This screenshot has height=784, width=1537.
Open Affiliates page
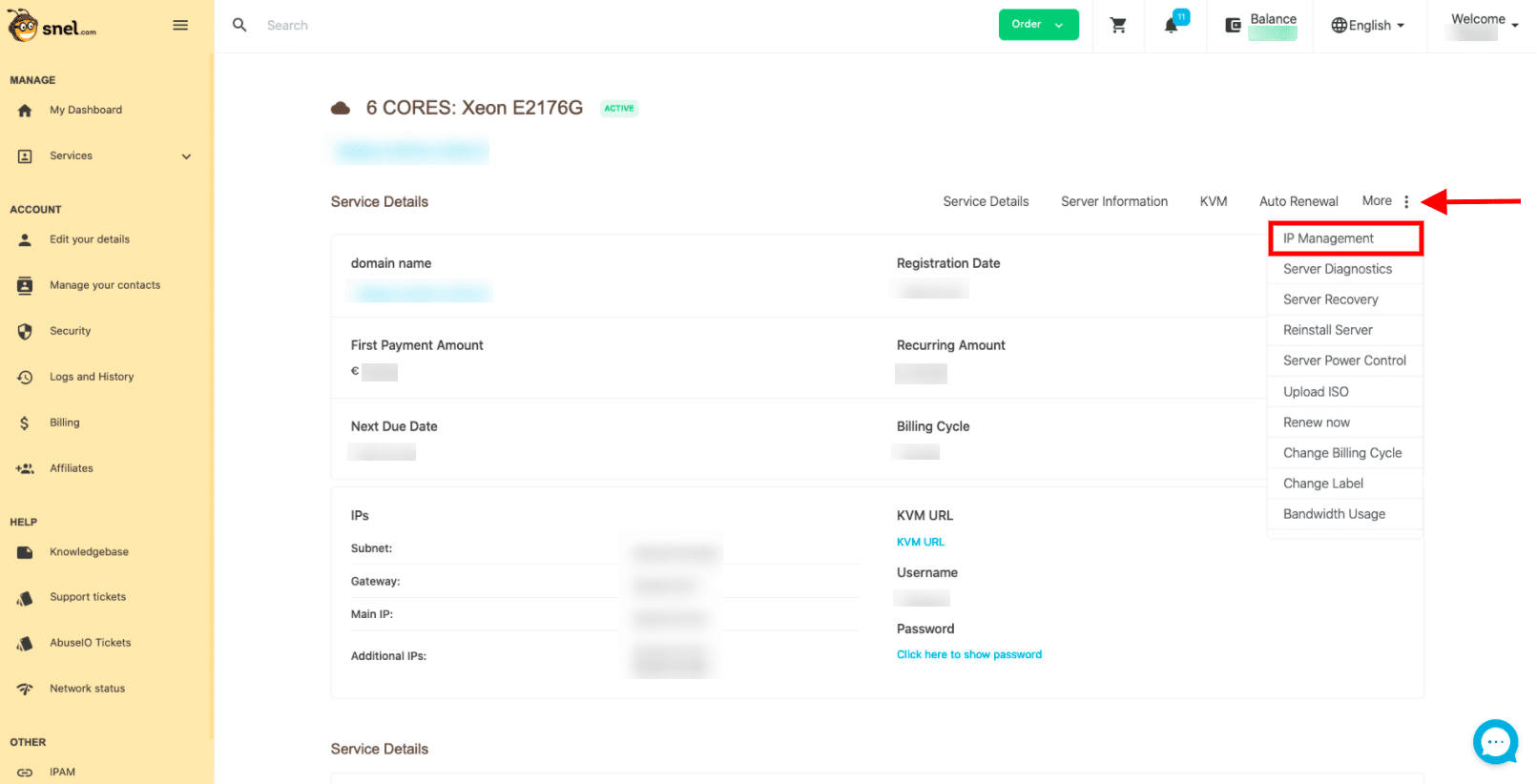pyautogui.click(x=72, y=468)
